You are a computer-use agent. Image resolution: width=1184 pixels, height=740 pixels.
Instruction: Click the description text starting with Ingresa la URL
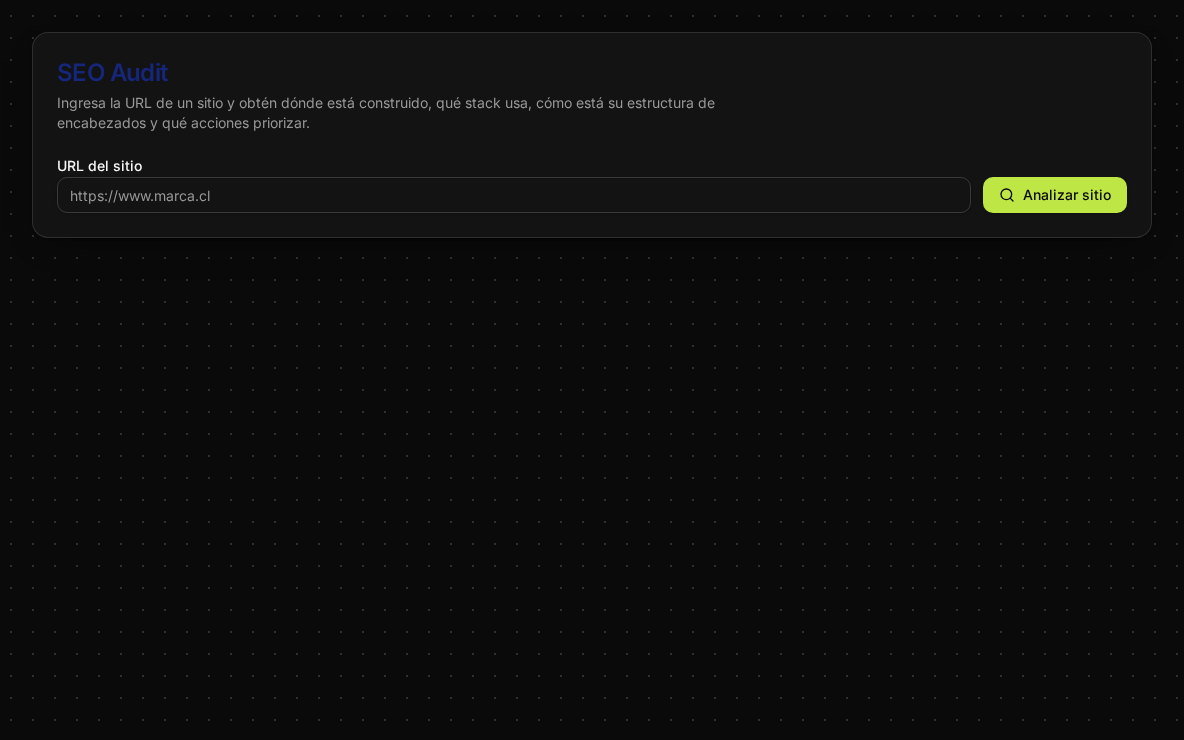pos(386,113)
